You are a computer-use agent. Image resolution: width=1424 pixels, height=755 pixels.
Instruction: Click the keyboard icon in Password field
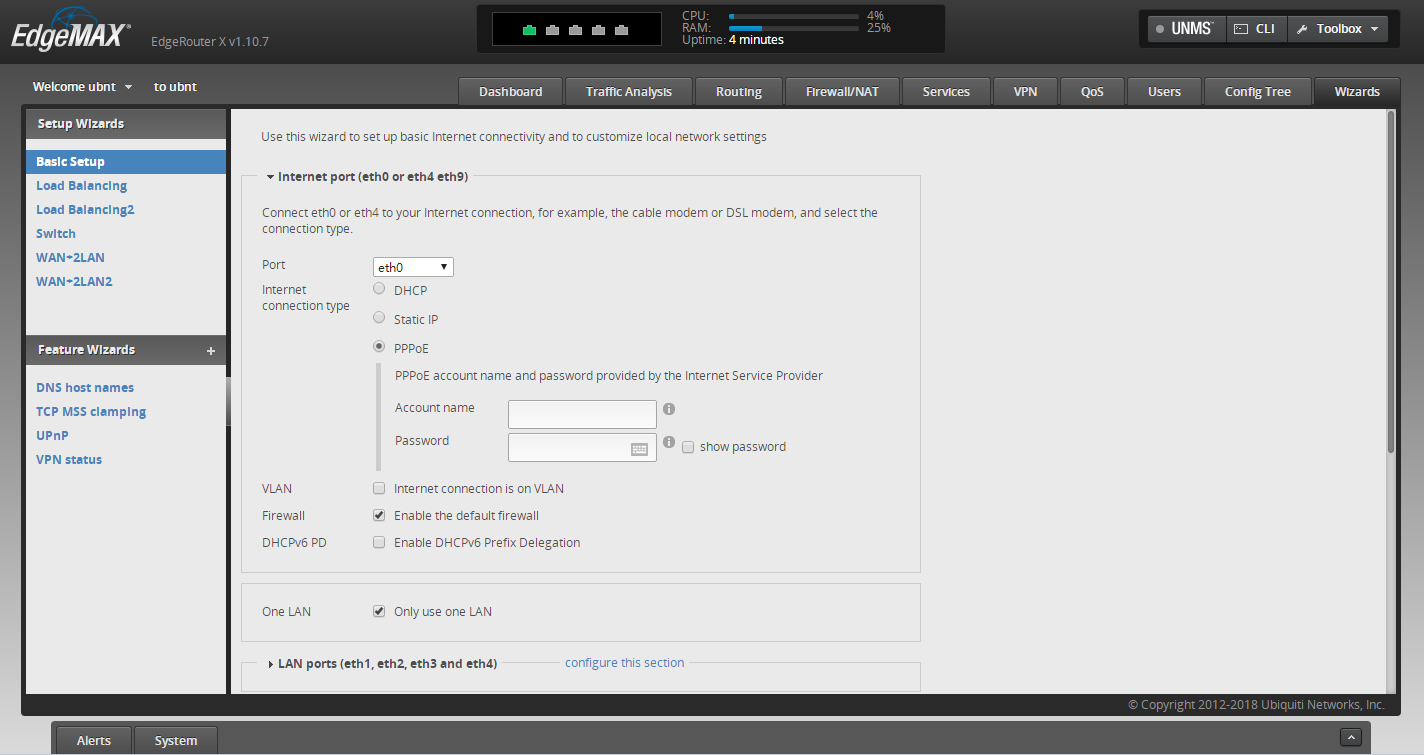click(x=640, y=449)
